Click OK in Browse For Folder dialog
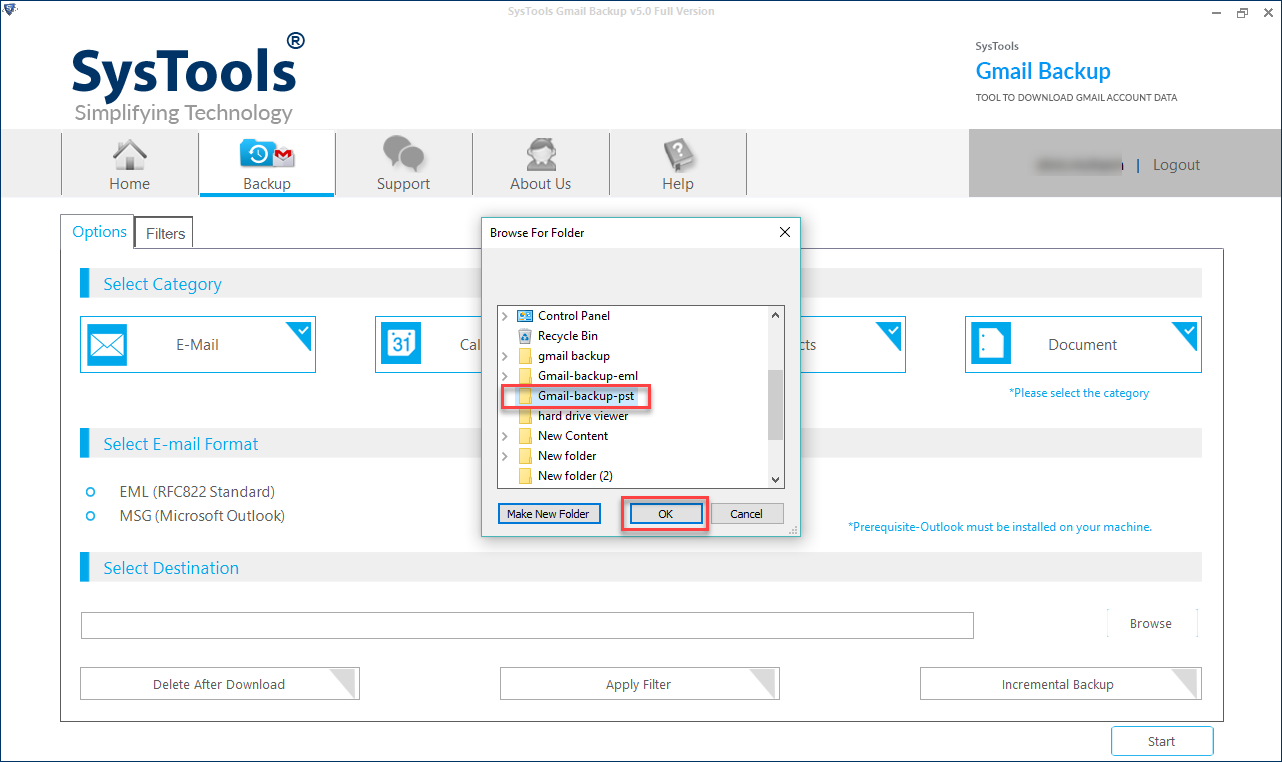The image size is (1282, 762). [665, 513]
